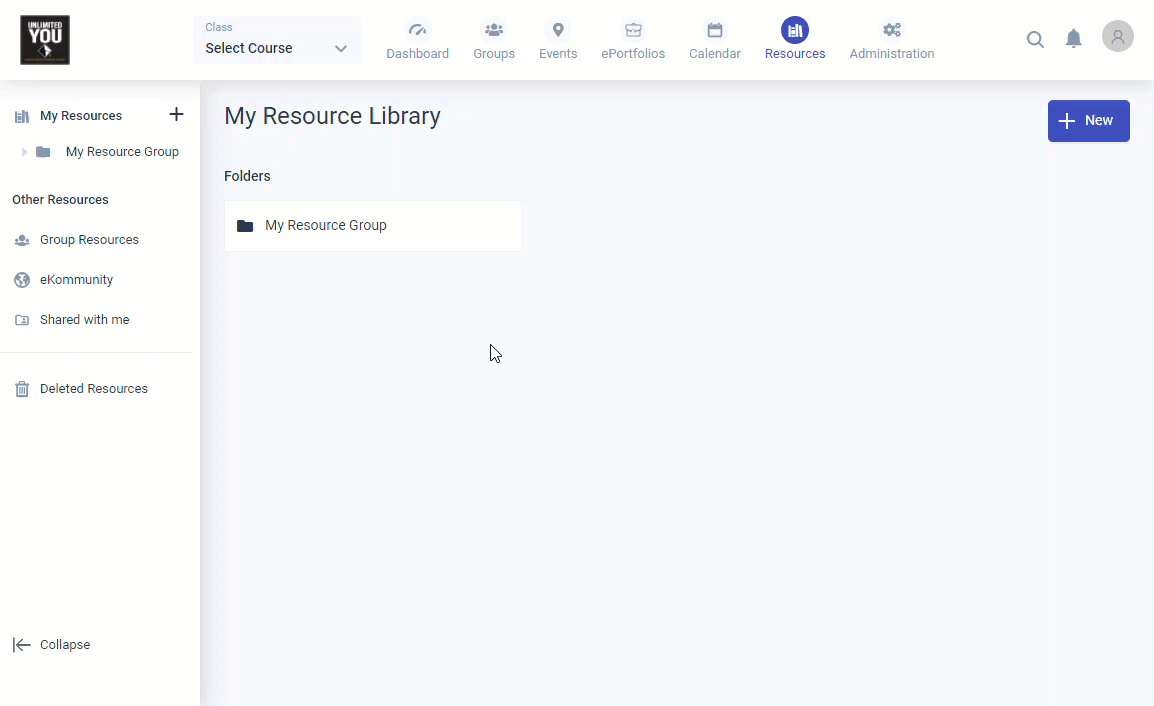Viewport: 1154px width, 706px height.
Task: Click the sidebar My Resource Group folder icon
Action: pos(43,152)
